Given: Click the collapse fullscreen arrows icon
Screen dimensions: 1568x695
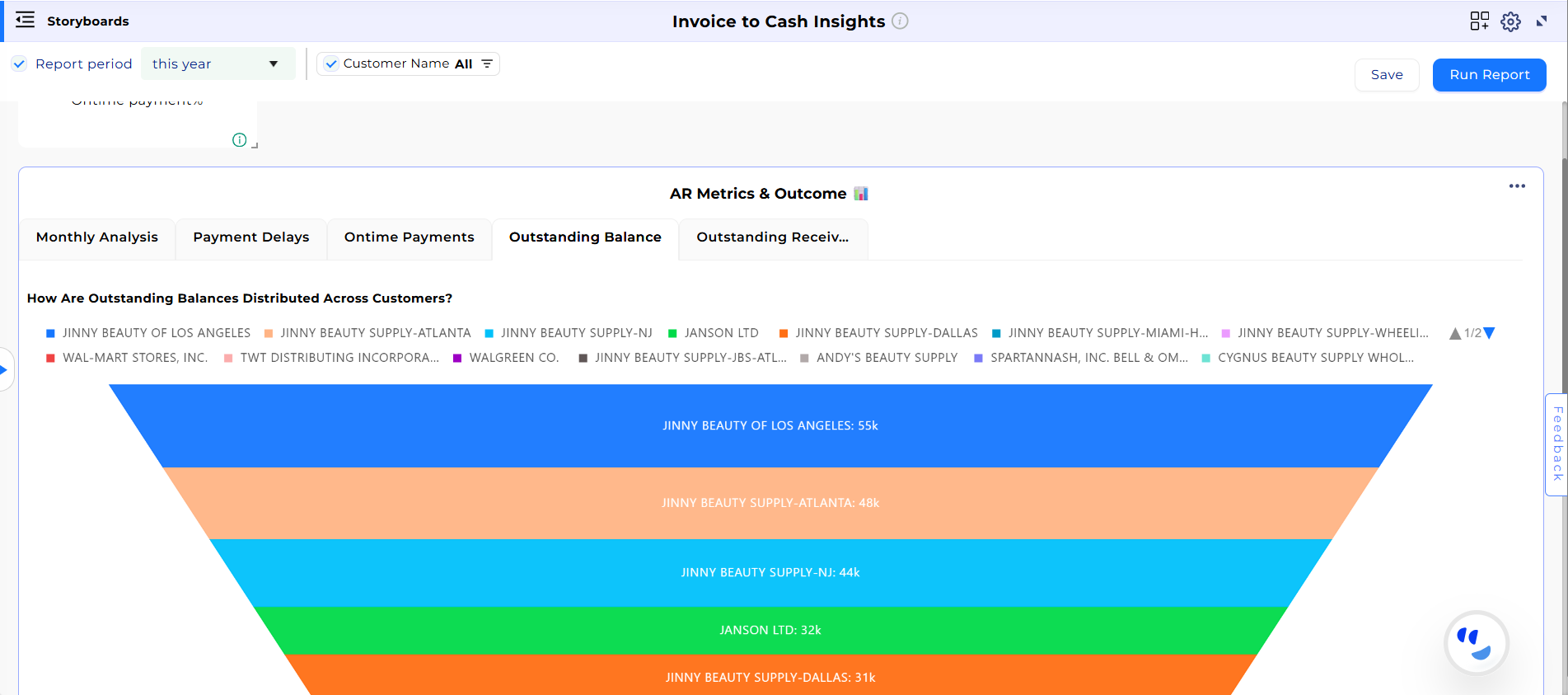Looking at the screenshot, I should [1542, 21].
